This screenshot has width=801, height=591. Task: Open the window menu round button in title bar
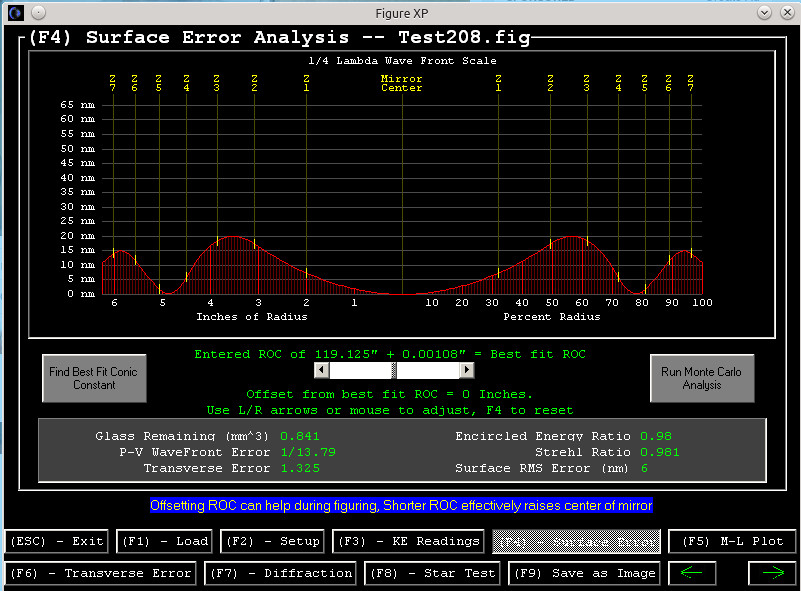click(39, 13)
